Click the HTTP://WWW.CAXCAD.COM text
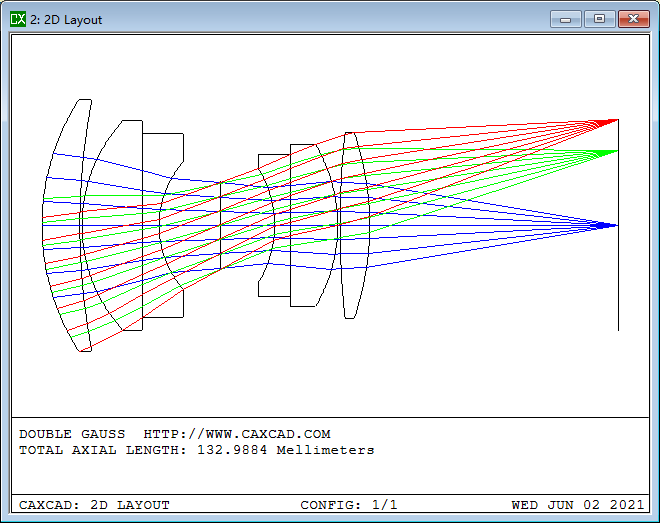Image resolution: width=660 pixels, height=523 pixels. pos(237,434)
